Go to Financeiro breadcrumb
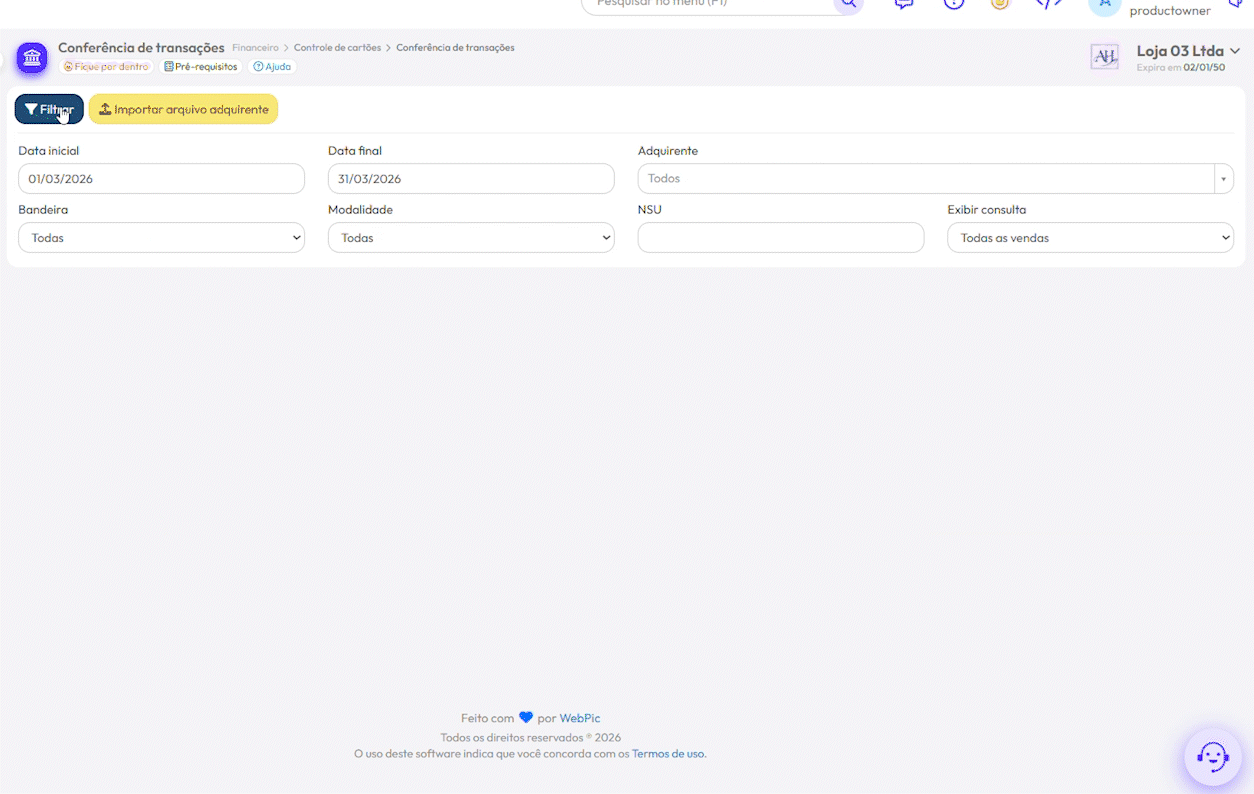Screen dimensions: 1254x794 [255, 48]
